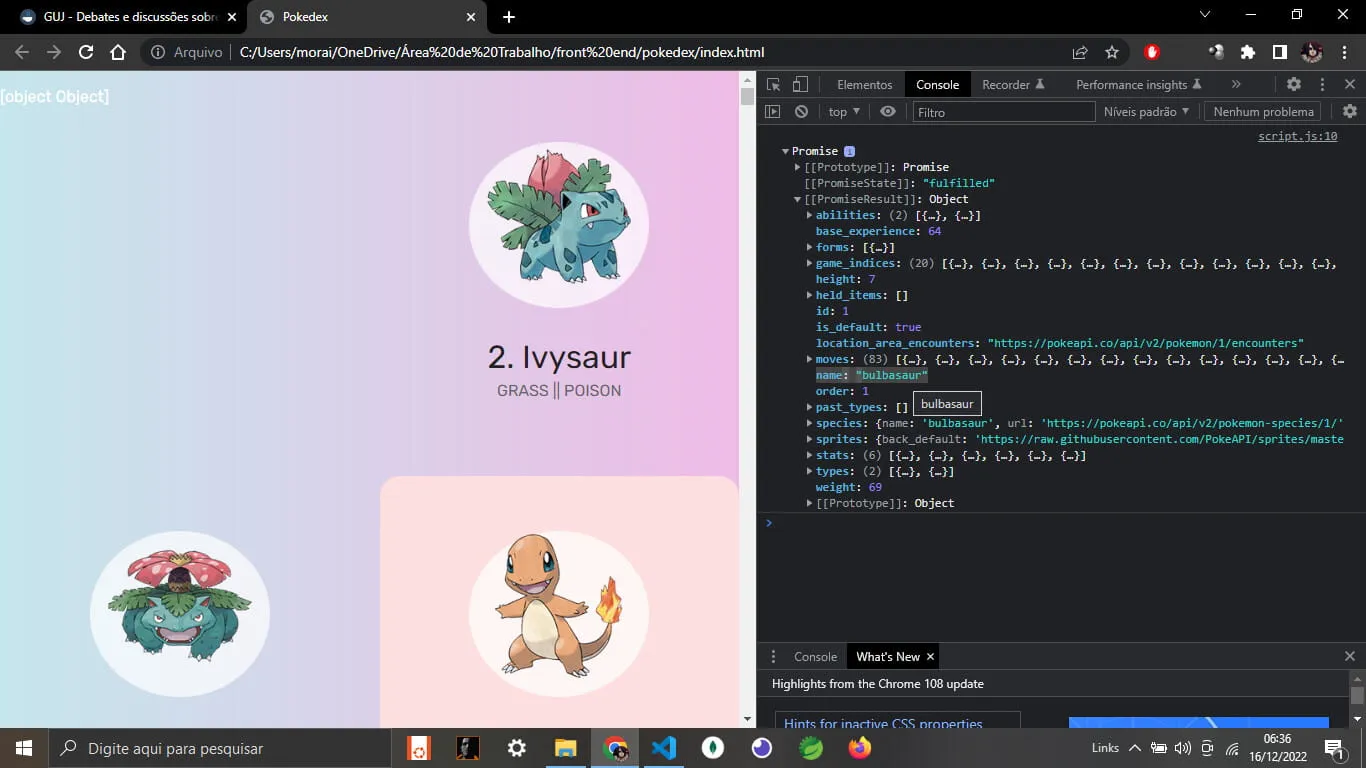The height and width of the screenshot is (768, 1366).
Task: Open DevTools settings gear beside the tabs
Action: coord(1294,85)
